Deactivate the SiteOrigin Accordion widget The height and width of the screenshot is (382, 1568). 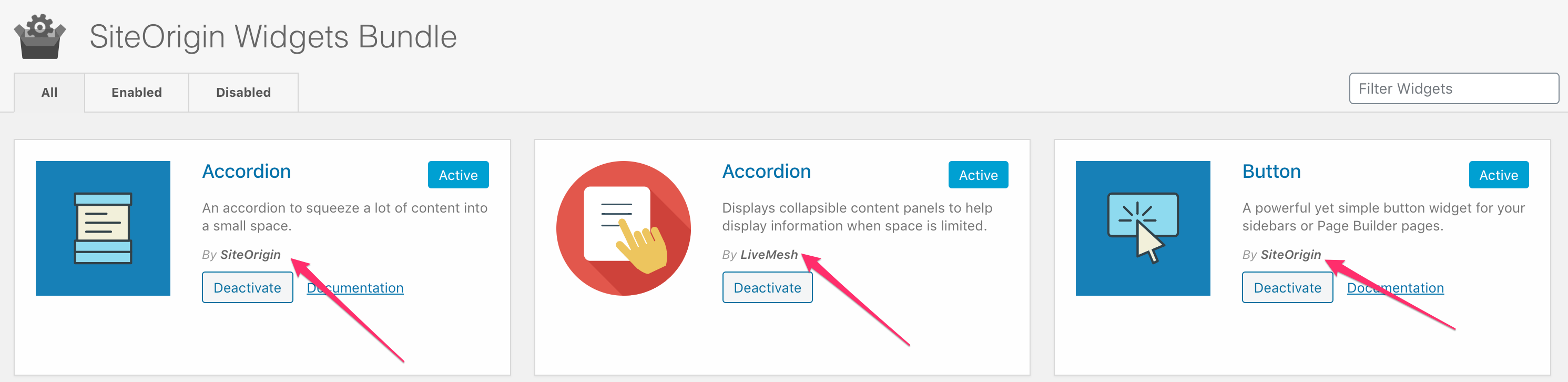[247, 287]
